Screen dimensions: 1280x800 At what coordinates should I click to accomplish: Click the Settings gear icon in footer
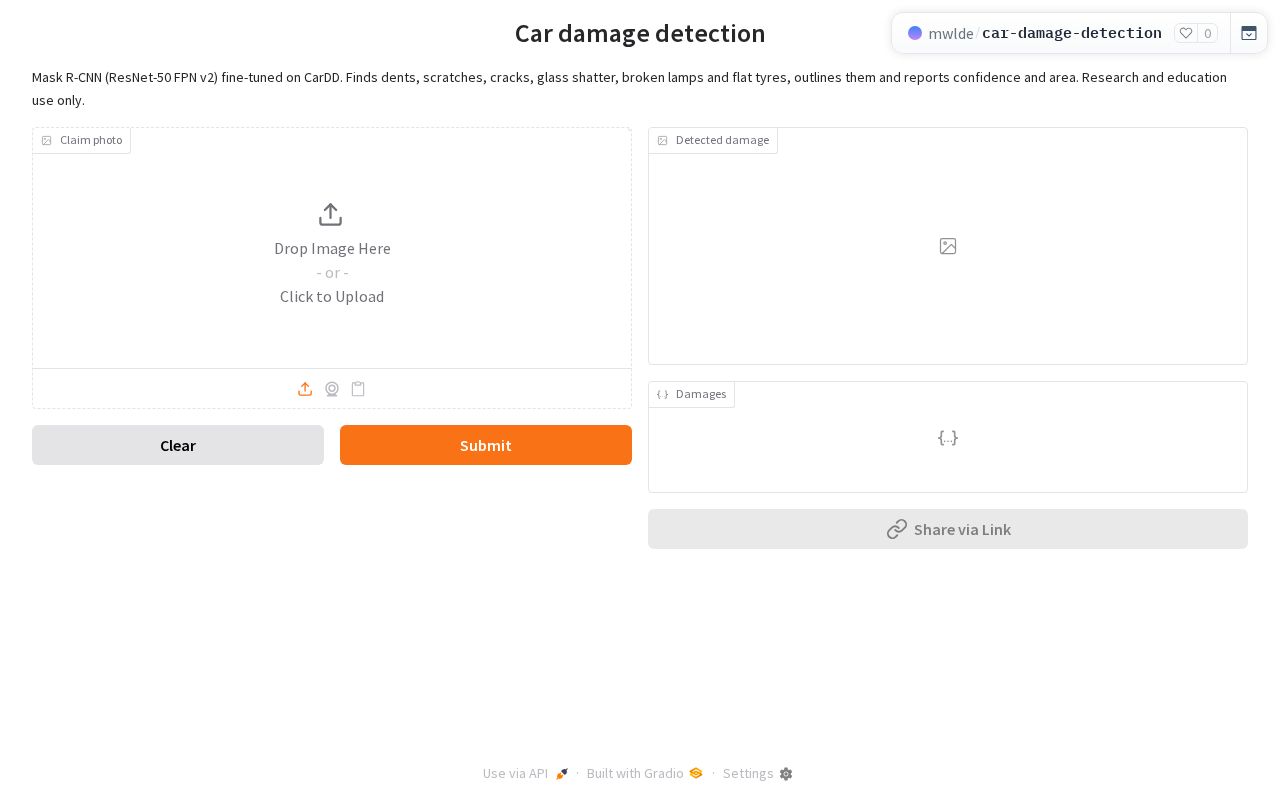click(786, 774)
